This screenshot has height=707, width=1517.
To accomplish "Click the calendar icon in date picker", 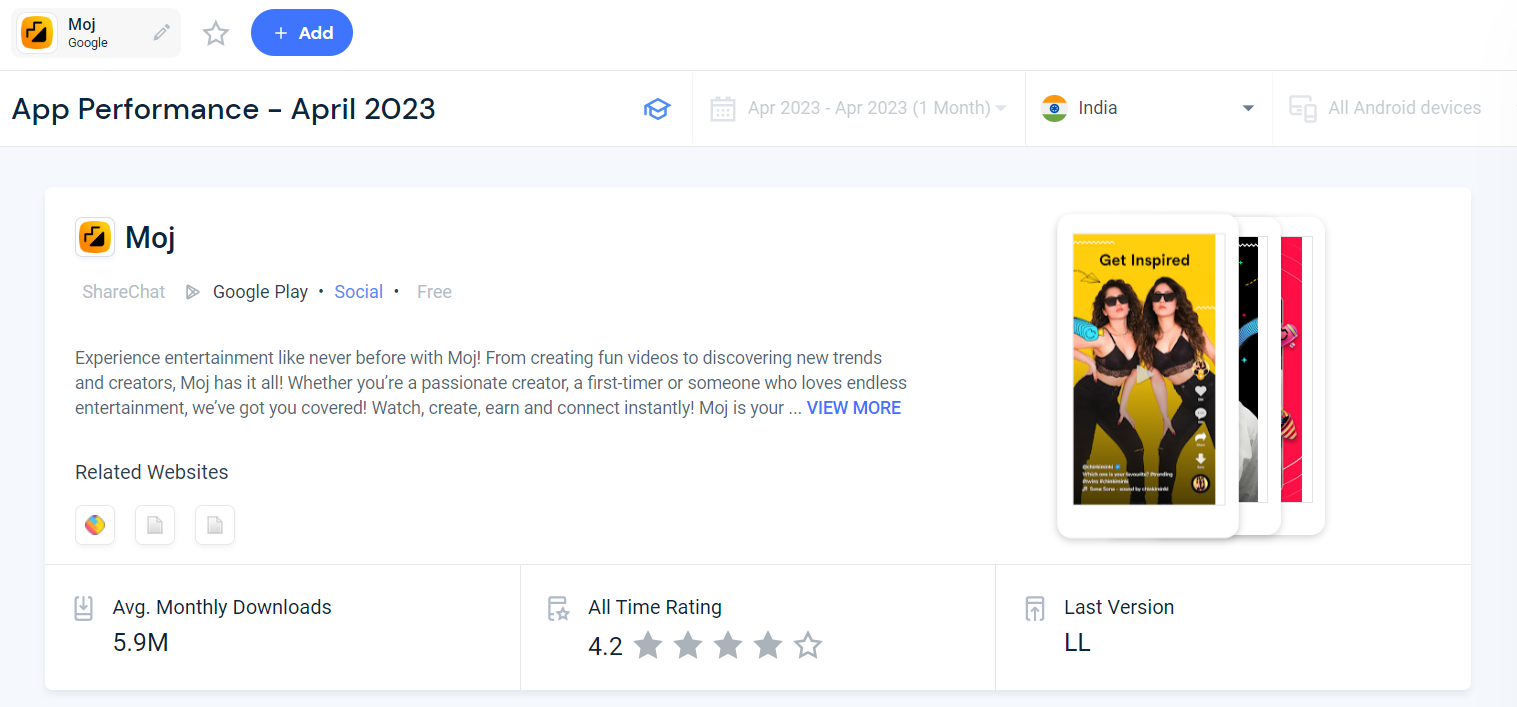I will tap(723, 108).
